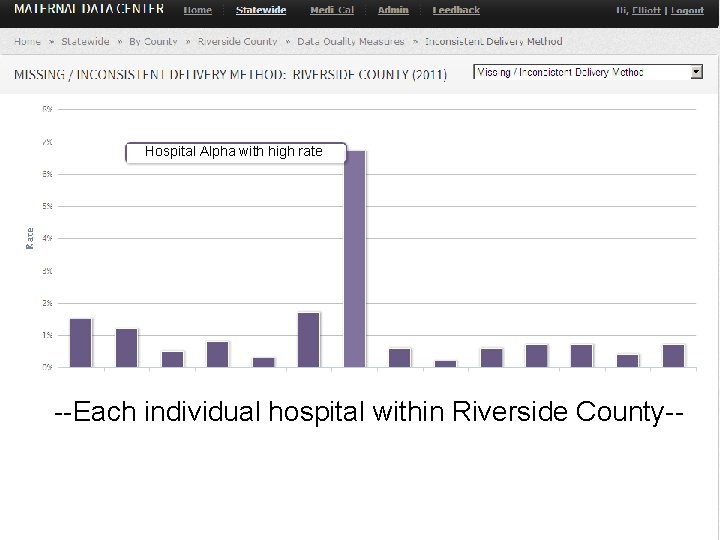The width and height of the screenshot is (720, 540).
Task: Click the By County breadcrumb
Action: (153, 41)
